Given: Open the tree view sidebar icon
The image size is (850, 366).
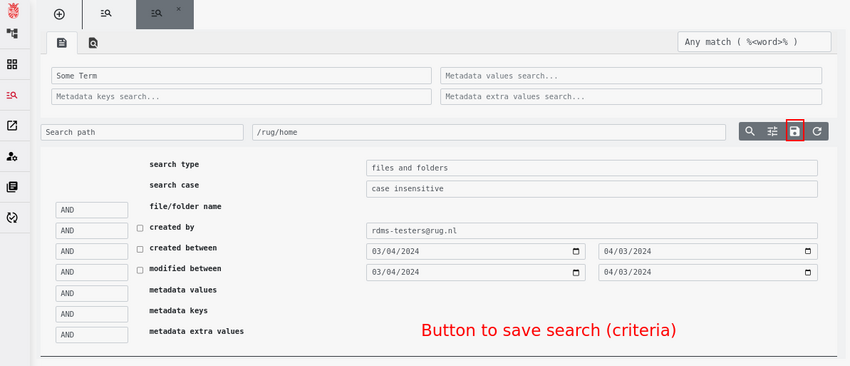Looking at the screenshot, I should [12, 34].
